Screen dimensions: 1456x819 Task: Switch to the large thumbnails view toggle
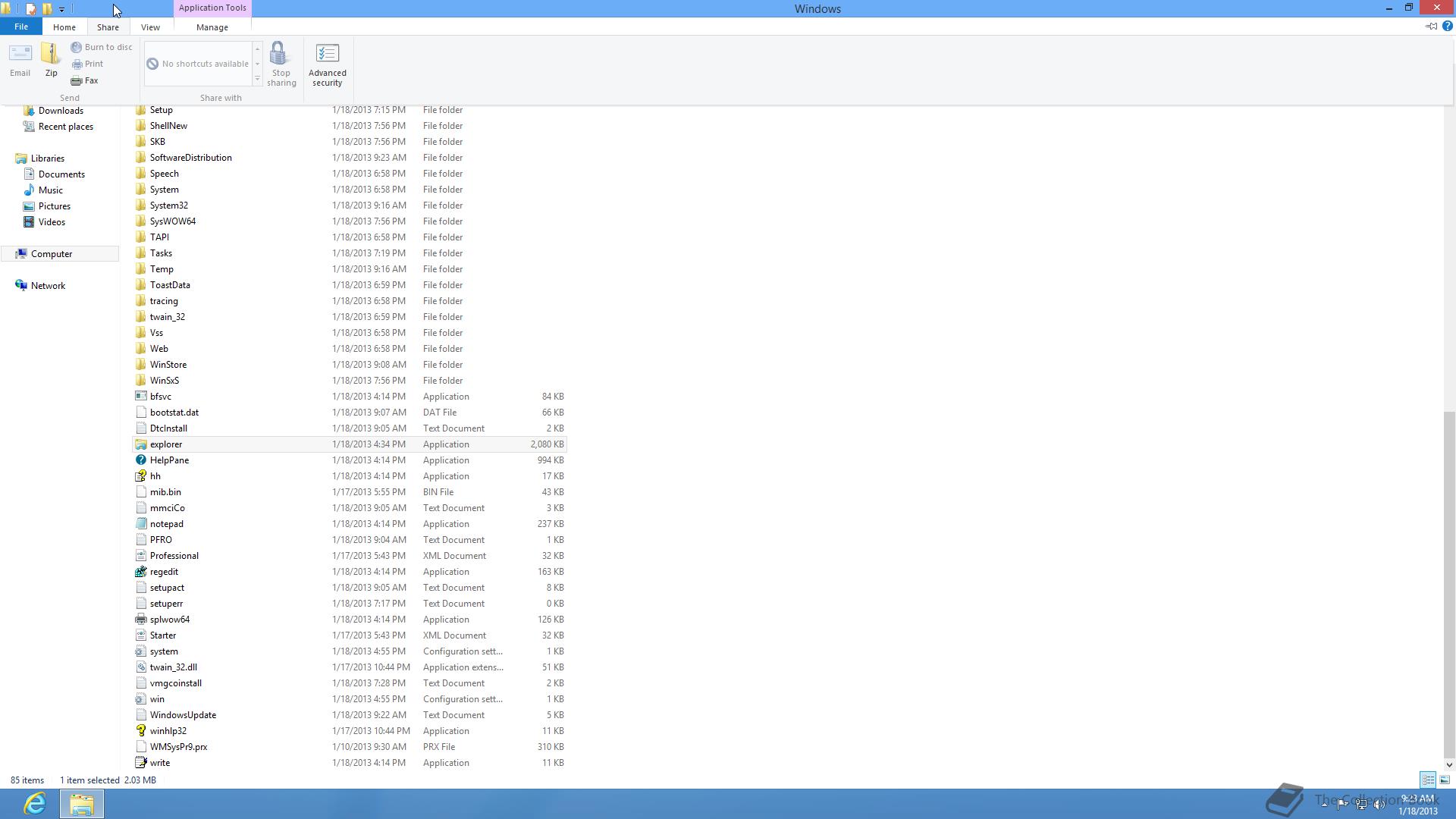(1445, 780)
